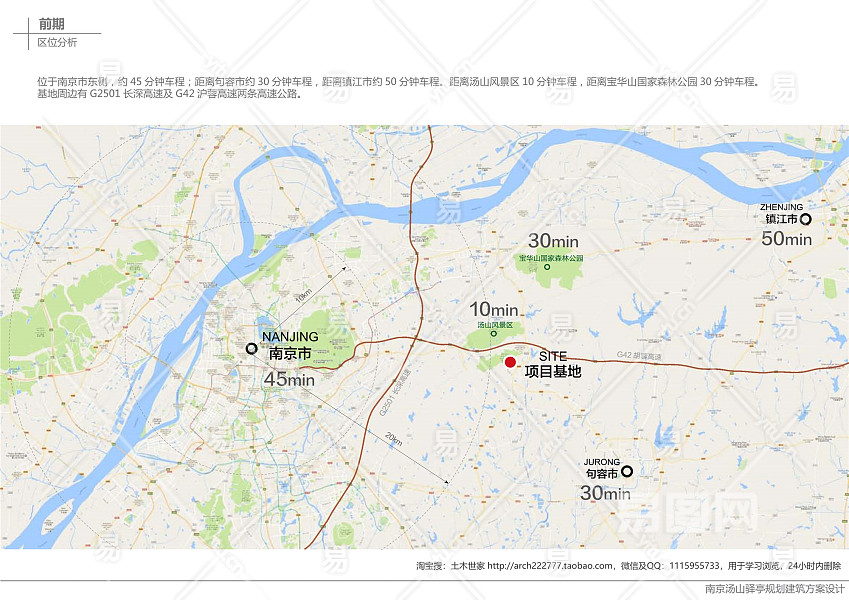Click the G42 highway label
849x600 pixels.
point(639,355)
